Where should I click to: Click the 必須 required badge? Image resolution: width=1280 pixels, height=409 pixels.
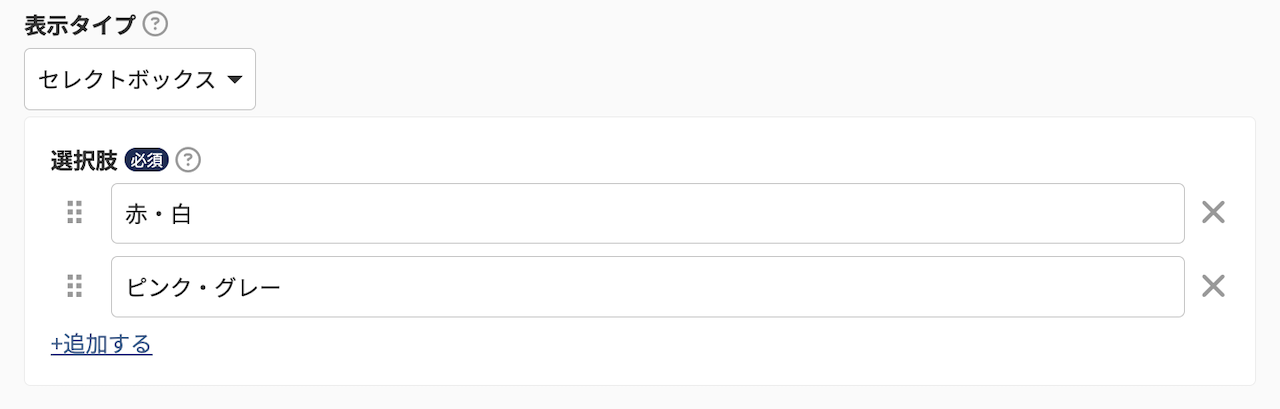[x=146, y=160]
